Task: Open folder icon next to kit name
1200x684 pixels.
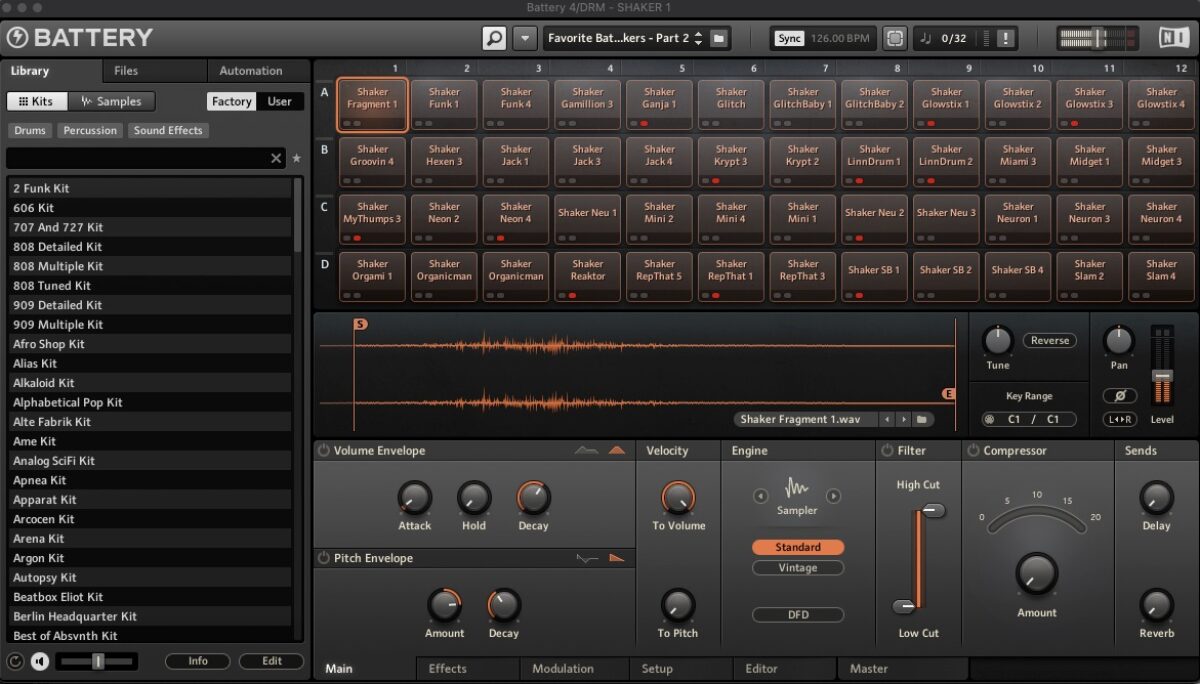Action: coord(719,39)
